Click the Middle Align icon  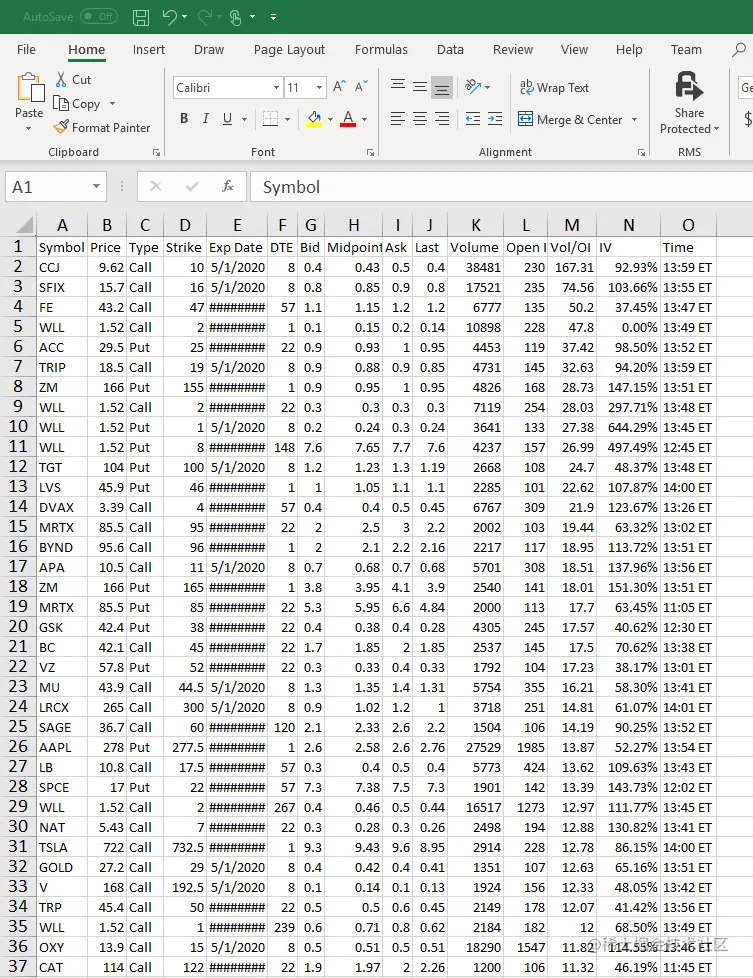420,86
